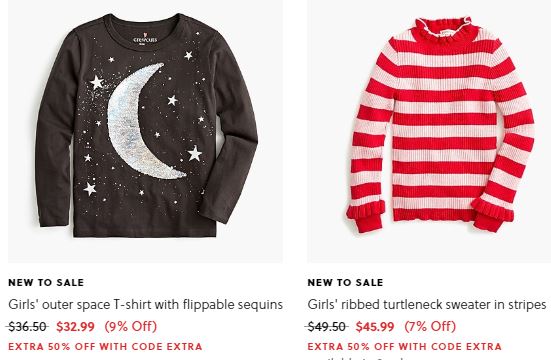Click the NEW TO SALE badge above the sweater title
The height and width of the screenshot is (360, 551).
[x=345, y=283]
